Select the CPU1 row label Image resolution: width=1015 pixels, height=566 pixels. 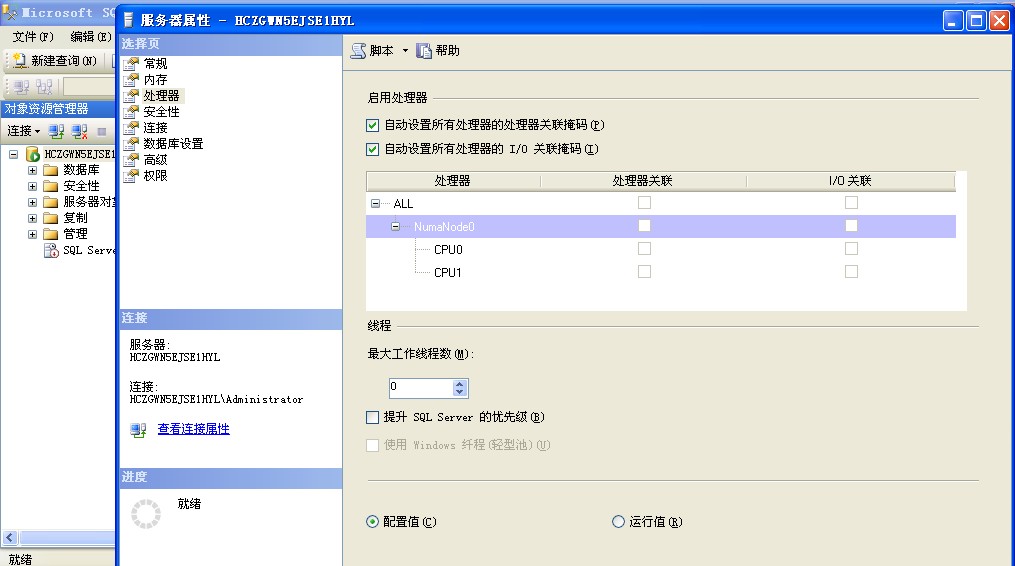coord(448,273)
